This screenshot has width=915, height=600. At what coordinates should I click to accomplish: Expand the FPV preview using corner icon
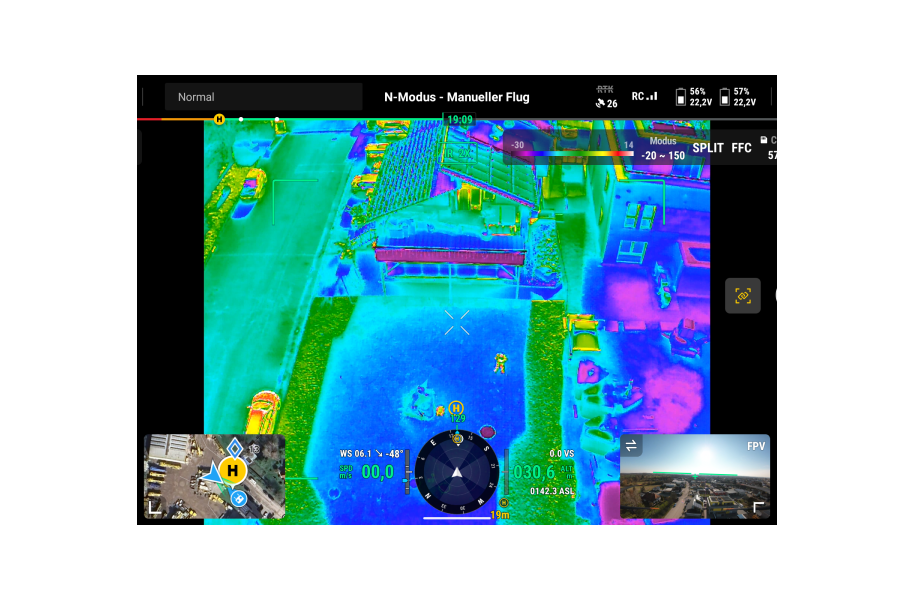(x=759, y=508)
